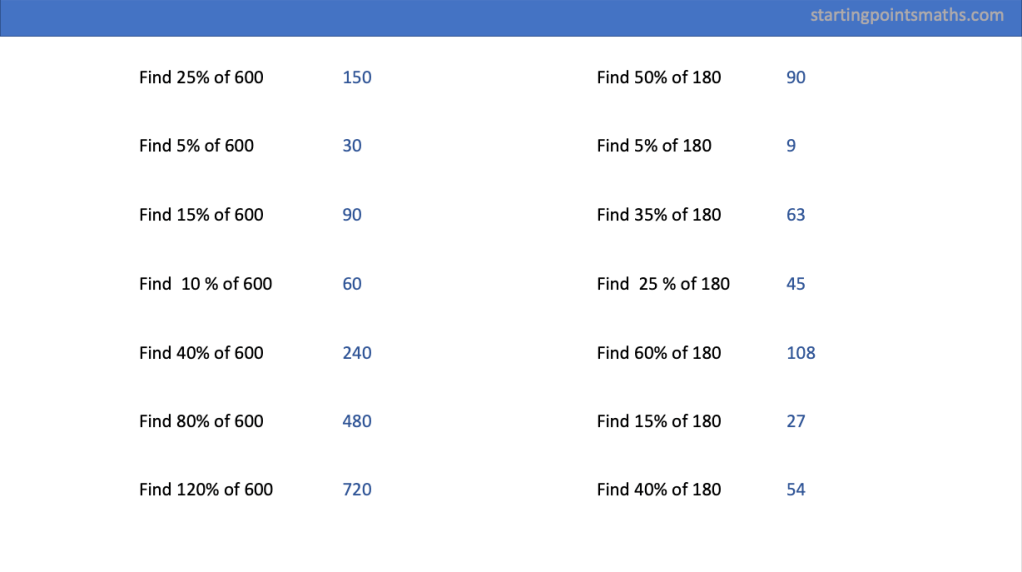
Task: Click the 'Find 10 % of 600' text
Action: 205,284
